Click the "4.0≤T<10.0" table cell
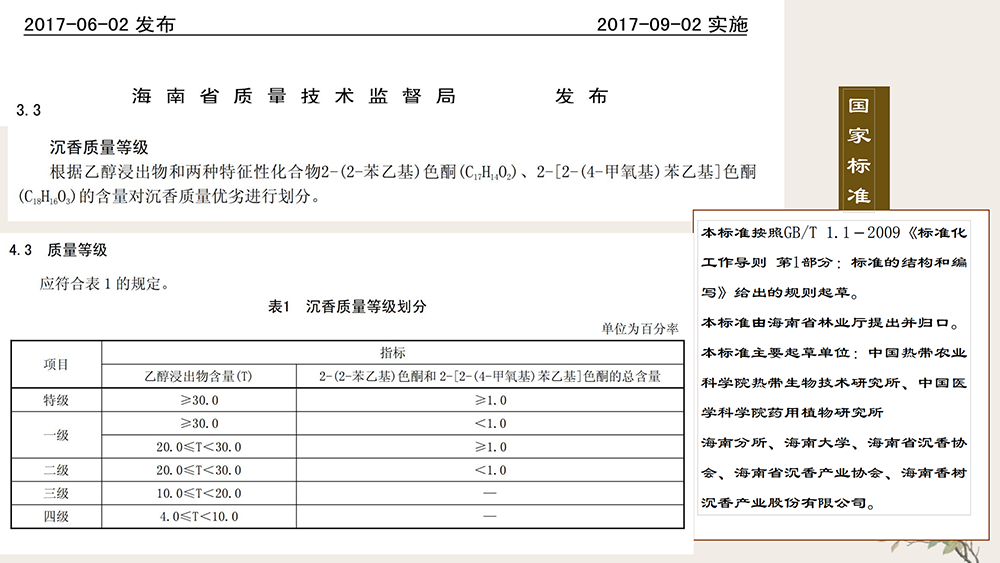The image size is (1000, 563). pyautogui.click(x=198, y=516)
